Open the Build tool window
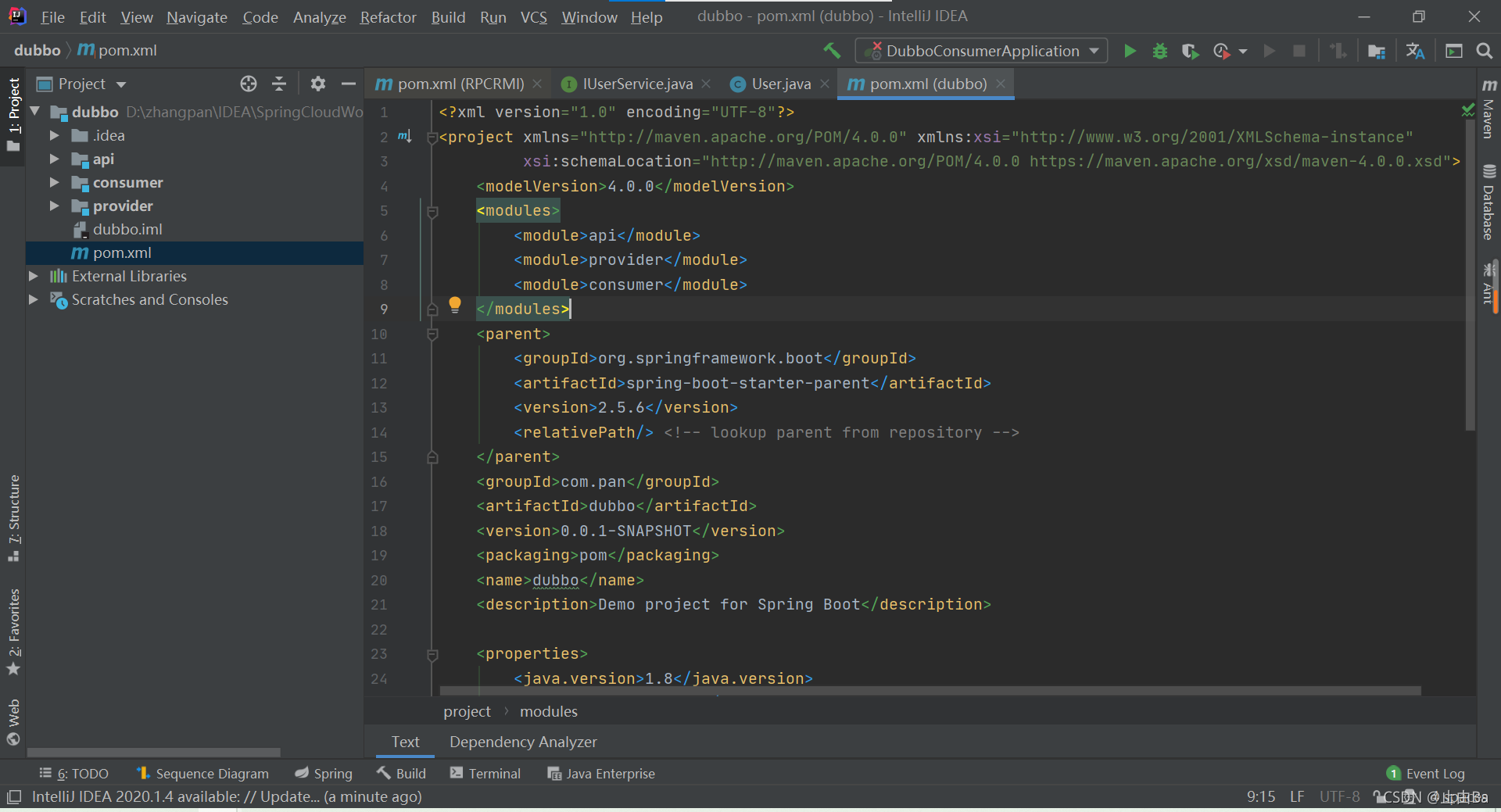This screenshot has height=812, width=1501. 401,774
